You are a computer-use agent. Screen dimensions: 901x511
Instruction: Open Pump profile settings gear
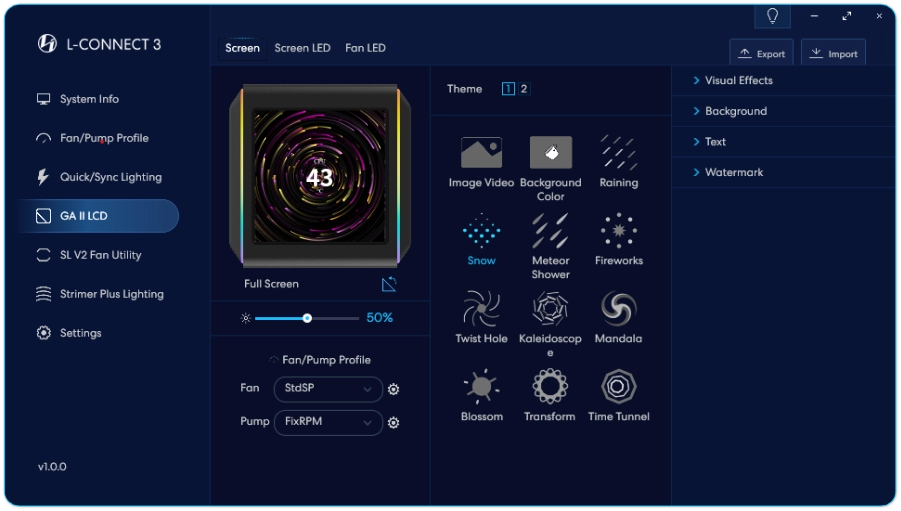393,422
